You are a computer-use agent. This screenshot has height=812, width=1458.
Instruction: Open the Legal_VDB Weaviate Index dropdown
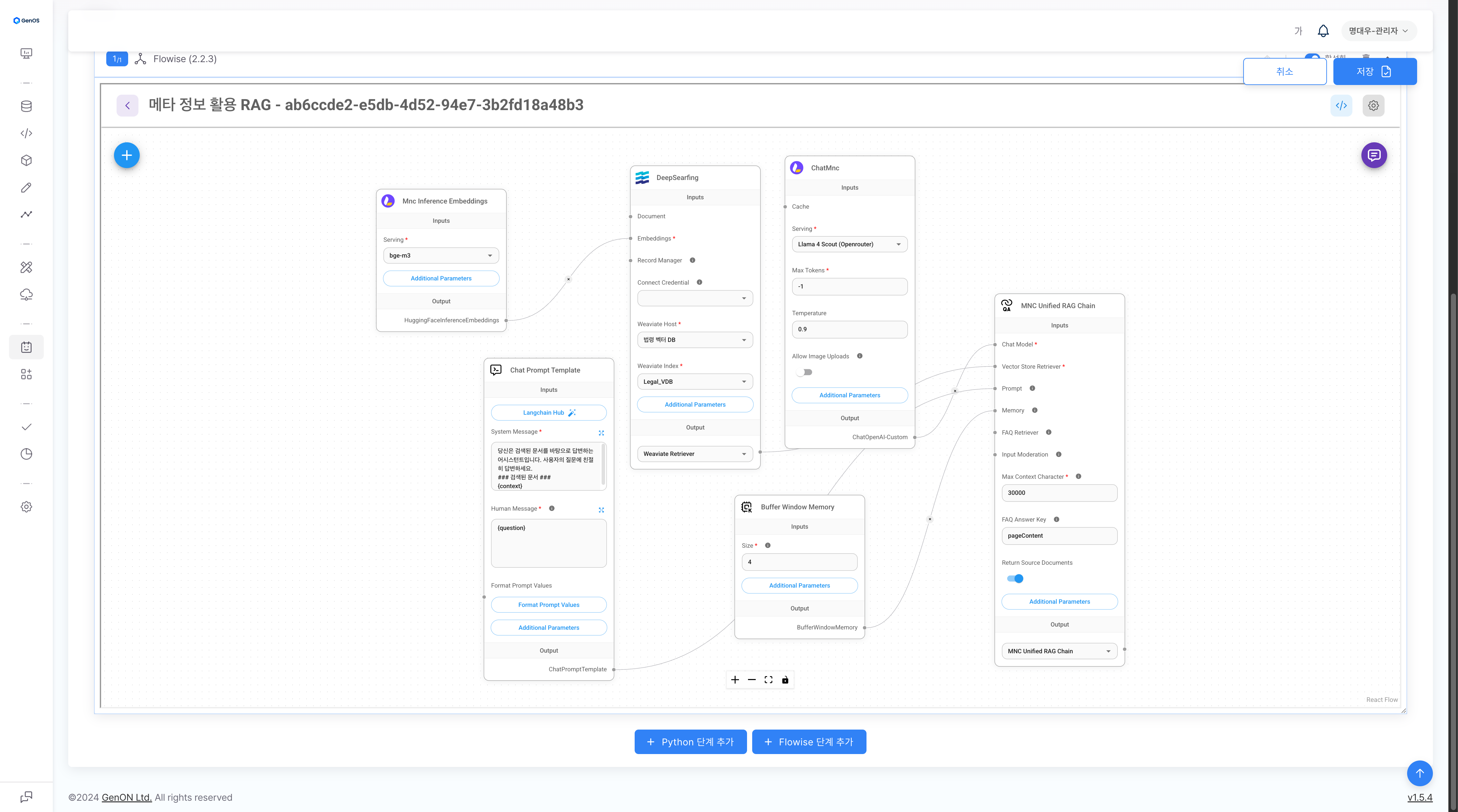pos(695,382)
